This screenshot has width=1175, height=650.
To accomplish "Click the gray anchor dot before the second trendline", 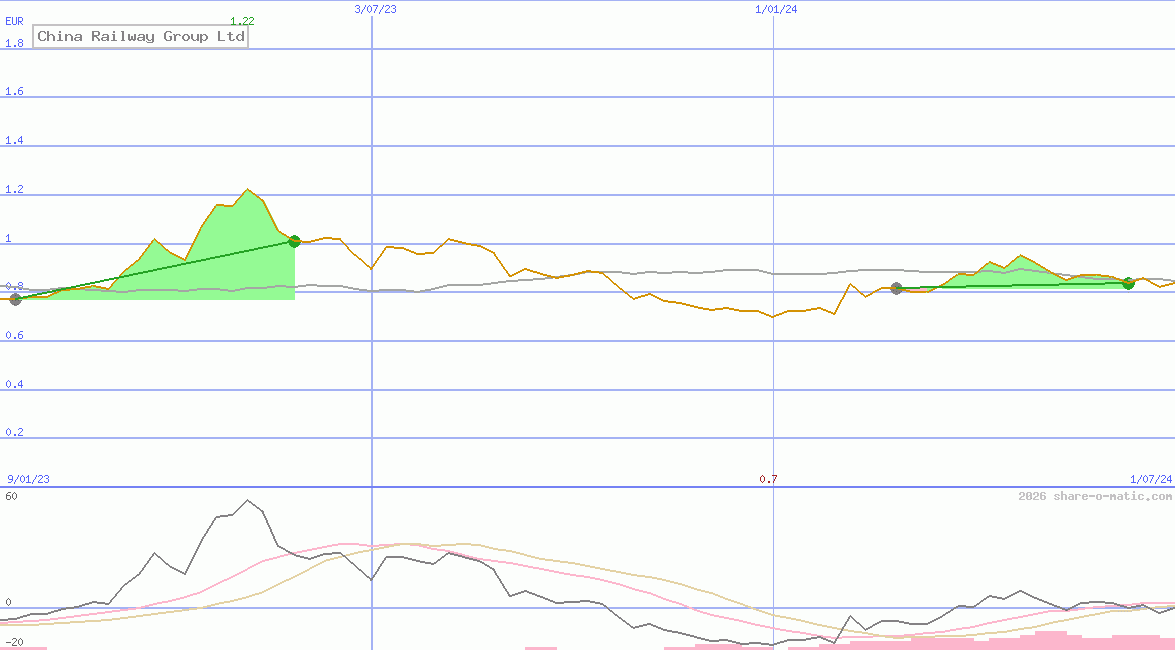I will click(897, 289).
